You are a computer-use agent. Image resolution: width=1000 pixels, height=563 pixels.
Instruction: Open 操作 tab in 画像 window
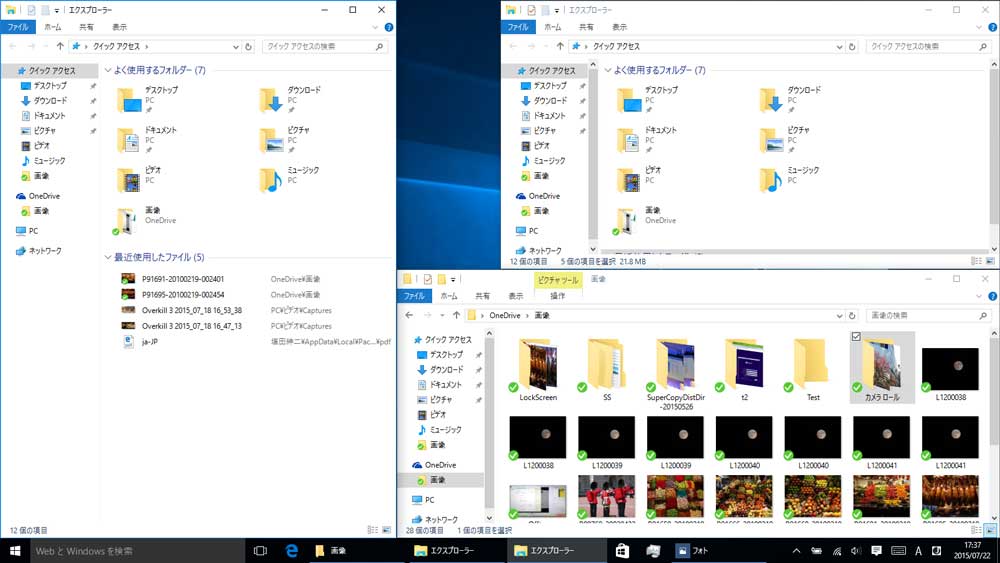(x=557, y=296)
